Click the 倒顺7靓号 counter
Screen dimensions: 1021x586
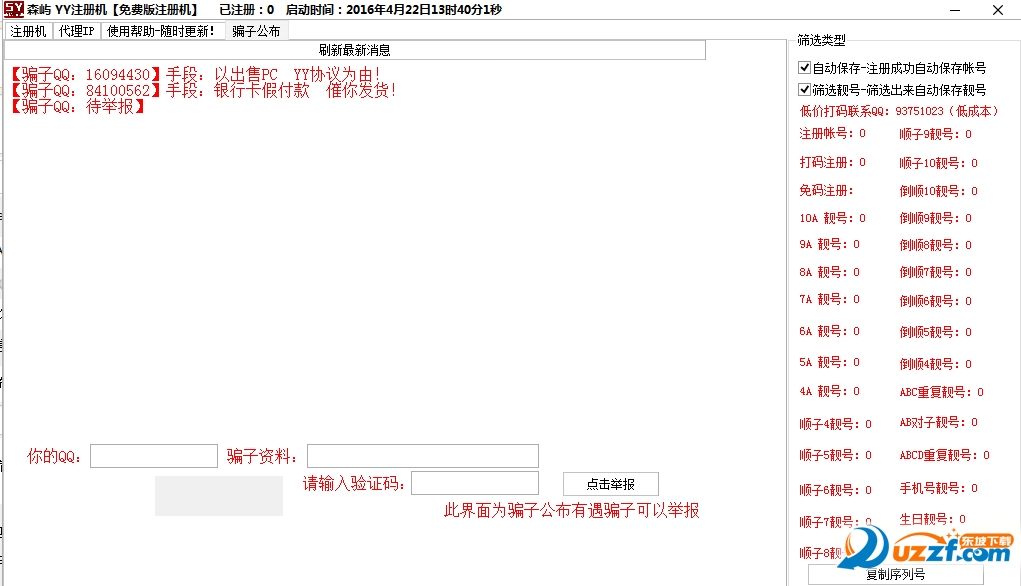click(935, 272)
